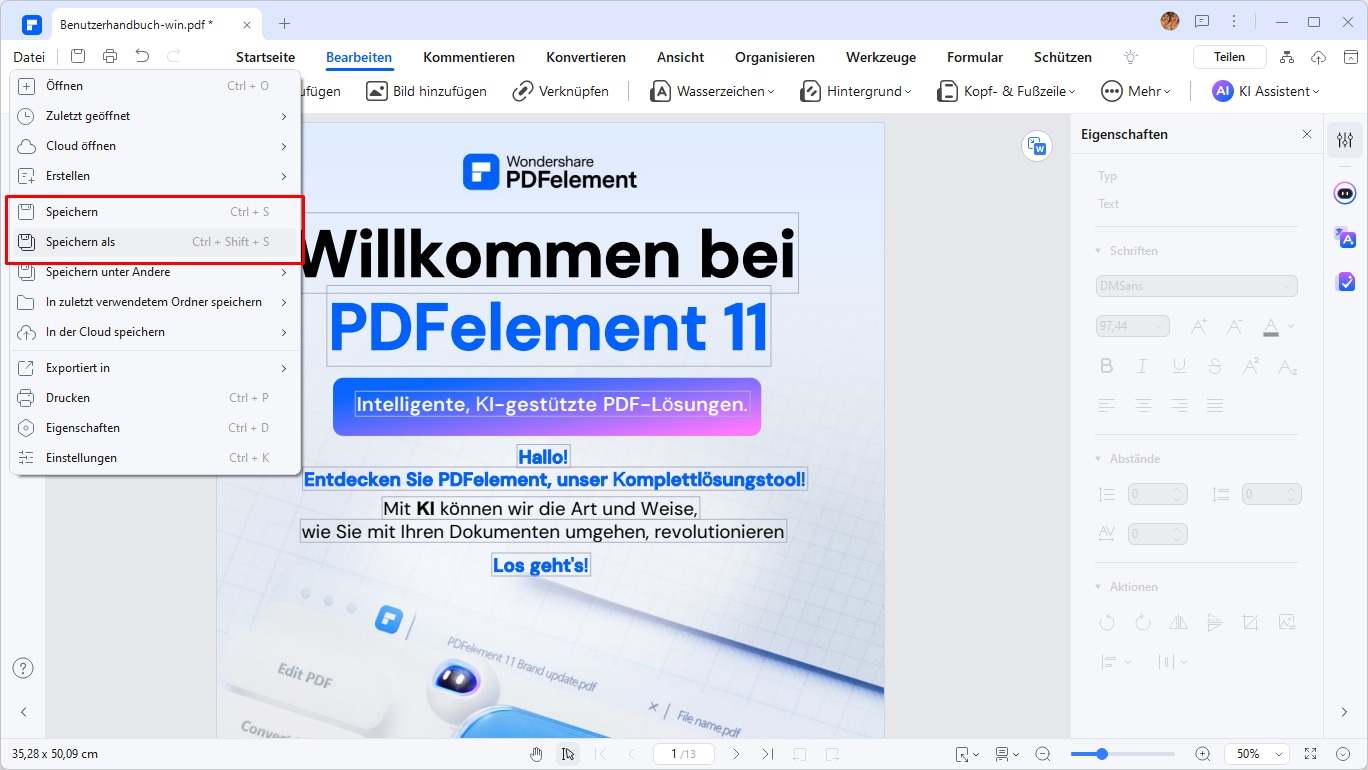Collapse the right sidebar arrow
The image size is (1368, 770).
tap(1345, 712)
